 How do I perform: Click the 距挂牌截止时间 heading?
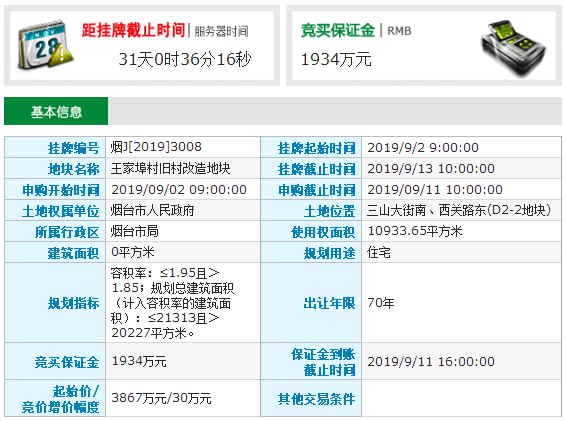point(133,30)
